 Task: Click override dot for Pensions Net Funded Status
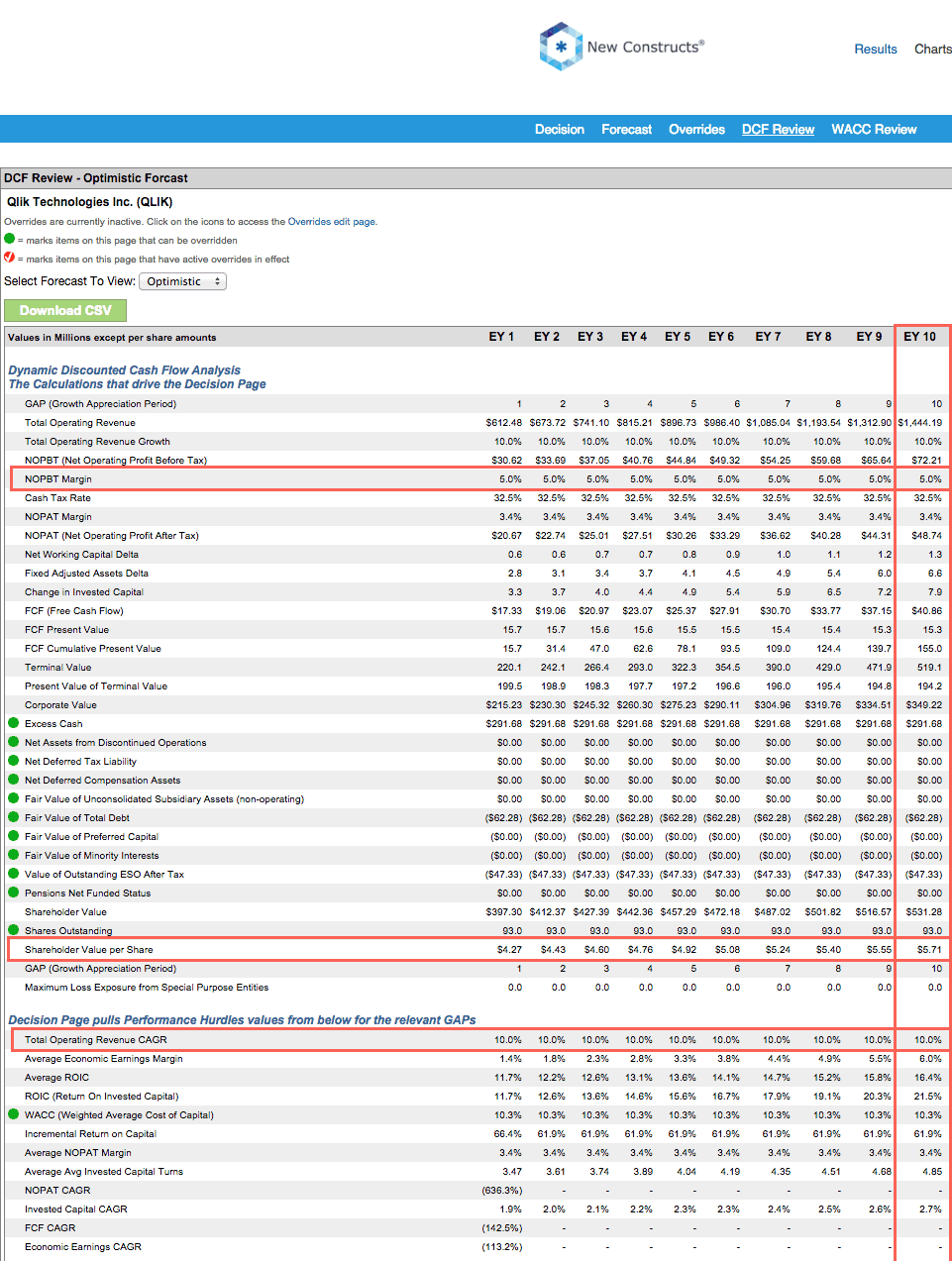[x=14, y=893]
